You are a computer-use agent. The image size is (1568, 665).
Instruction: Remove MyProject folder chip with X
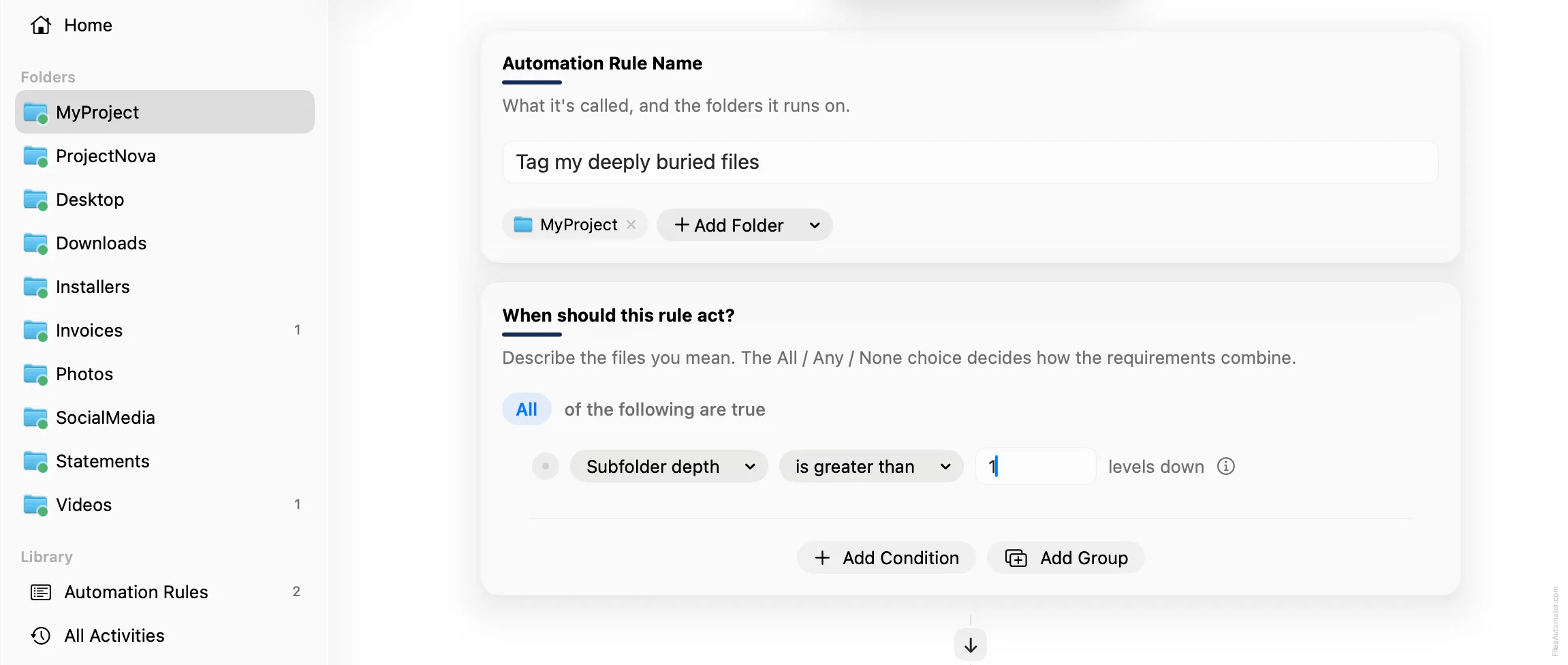click(631, 224)
